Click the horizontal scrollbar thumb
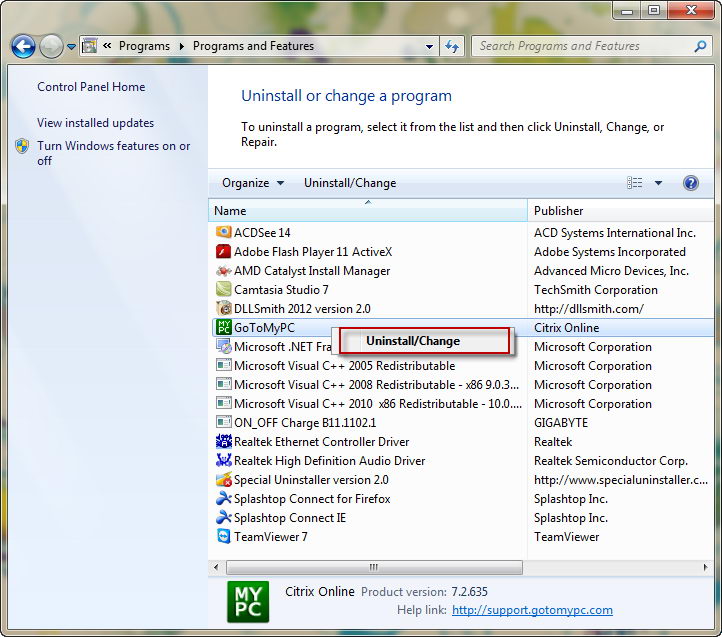 (x=374, y=567)
